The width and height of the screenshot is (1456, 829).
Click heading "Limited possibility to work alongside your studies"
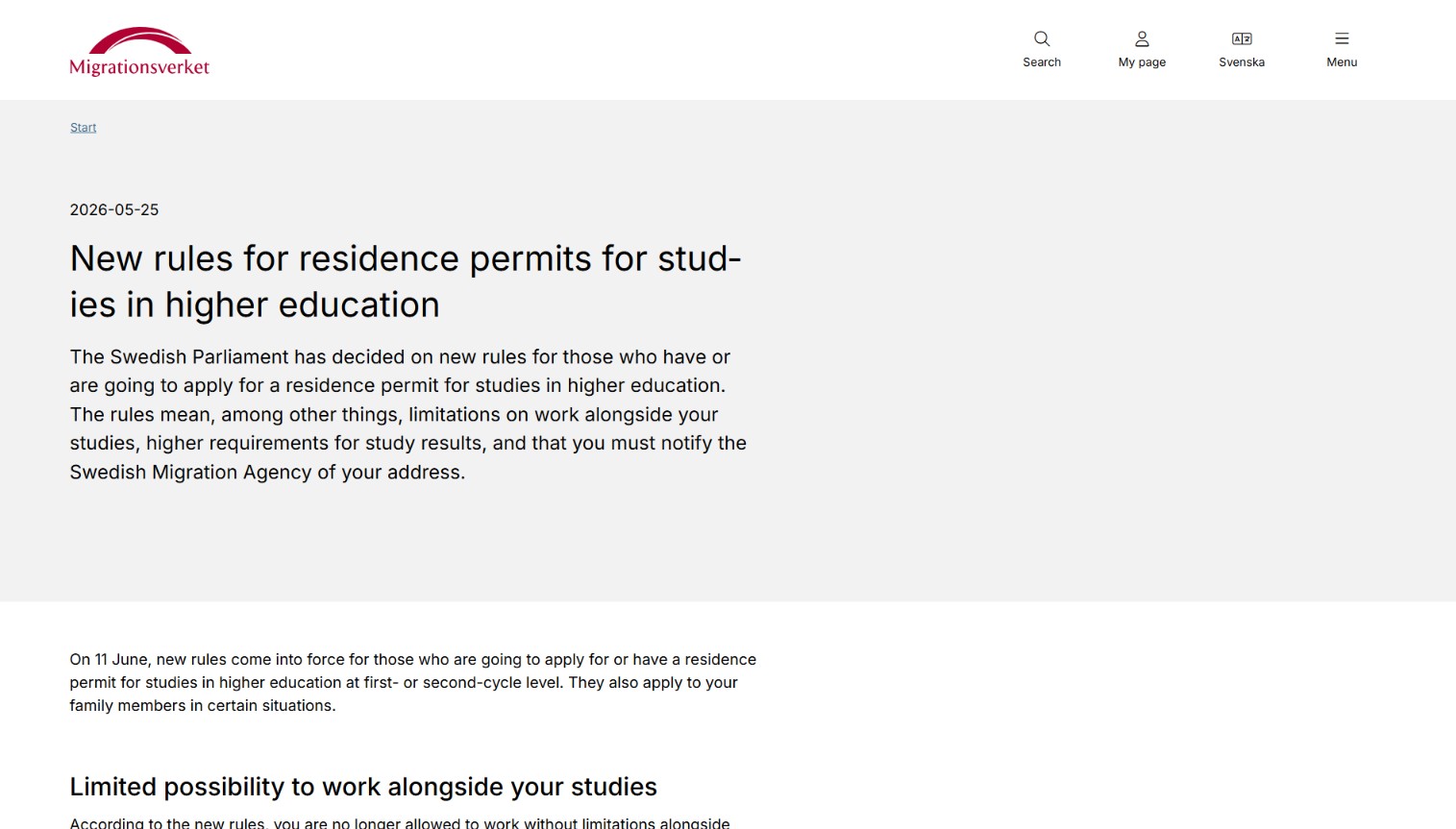[x=363, y=787]
